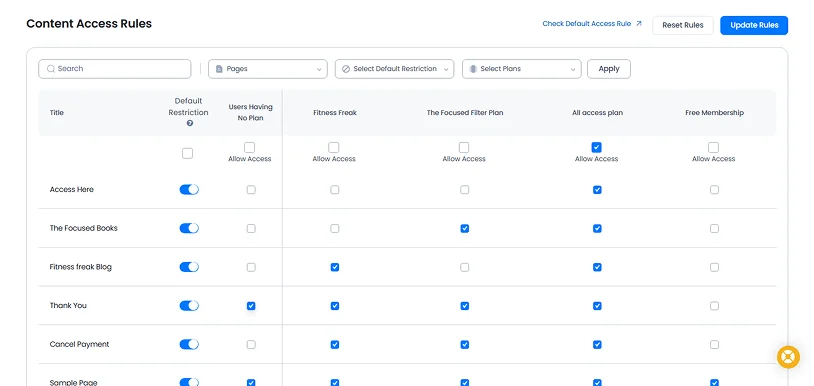Click The Focused Filter Plan column header
This screenshot has height=386, width=814.
pos(465,113)
